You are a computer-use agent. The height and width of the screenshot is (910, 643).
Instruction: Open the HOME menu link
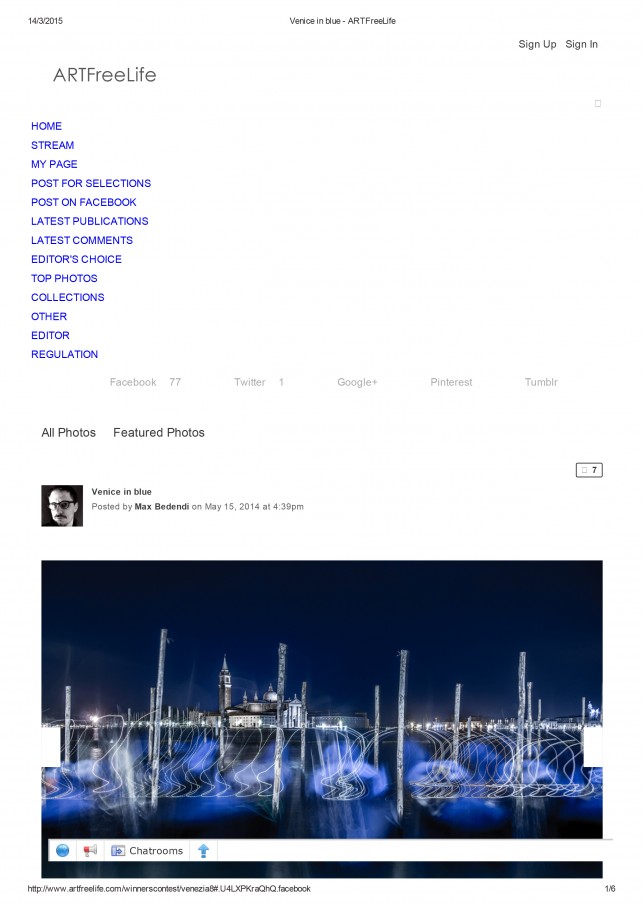pyautogui.click(x=46, y=126)
